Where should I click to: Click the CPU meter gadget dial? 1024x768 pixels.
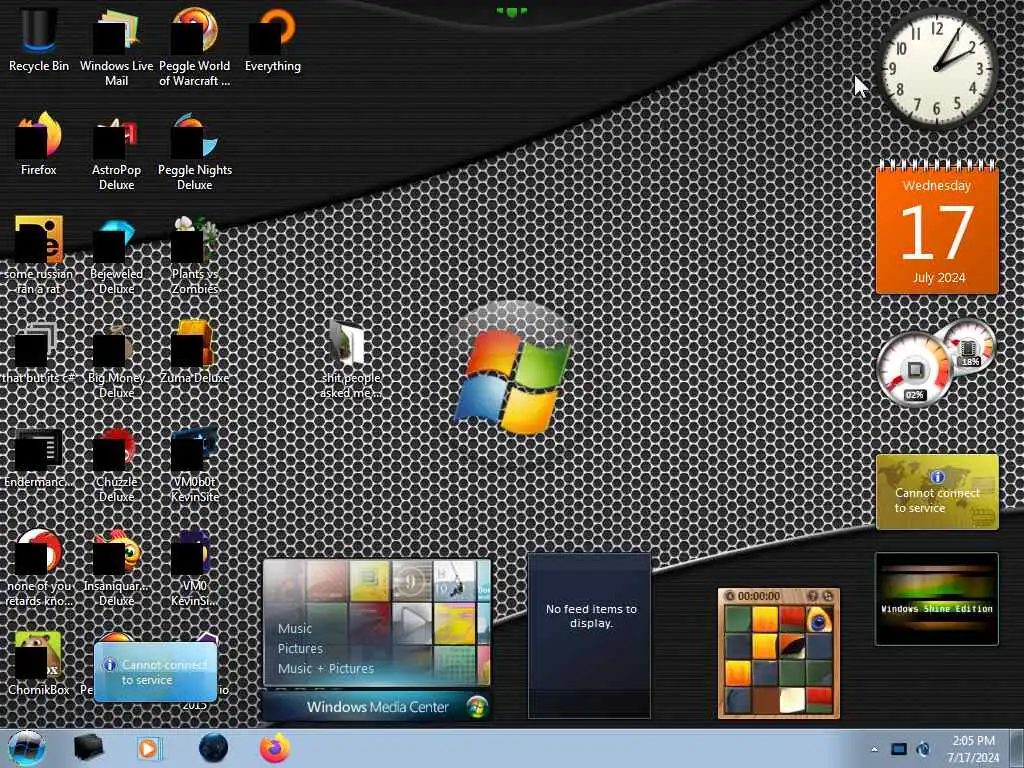tap(914, 370)
